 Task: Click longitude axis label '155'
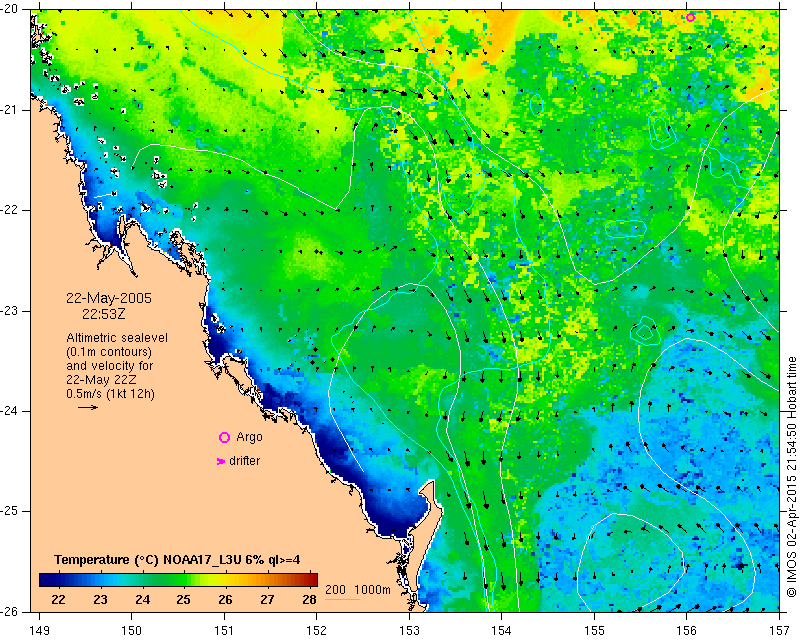coord(594,631)
